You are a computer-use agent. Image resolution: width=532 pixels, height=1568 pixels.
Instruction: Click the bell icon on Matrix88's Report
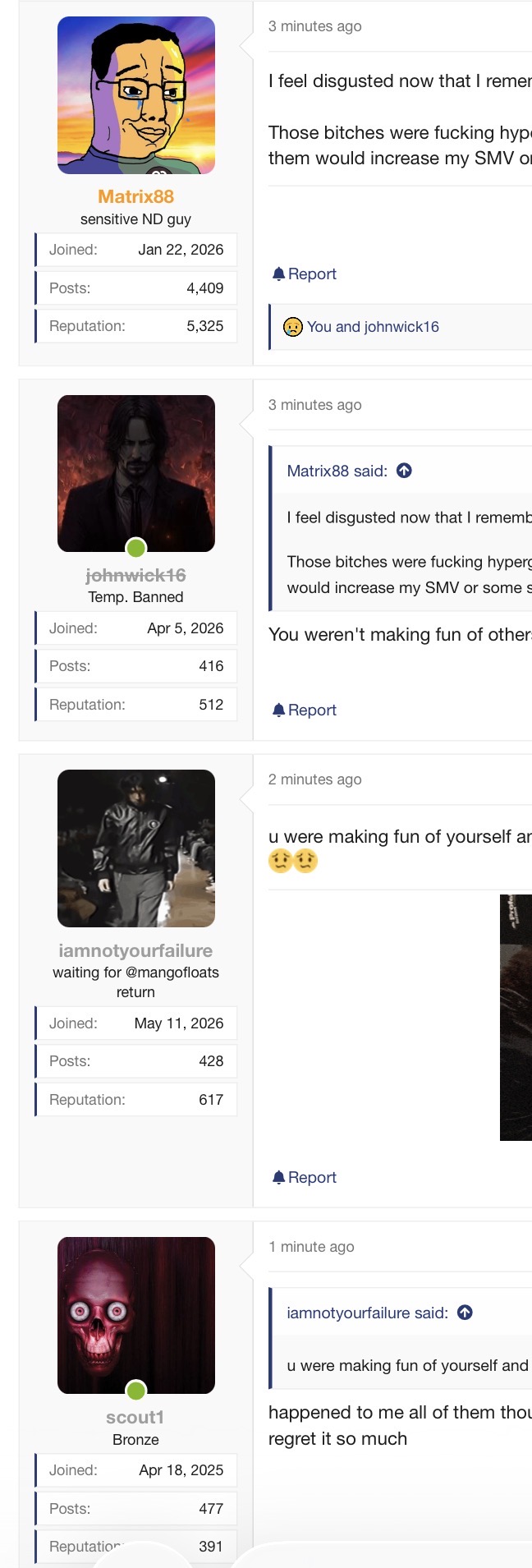pos(278,274)
